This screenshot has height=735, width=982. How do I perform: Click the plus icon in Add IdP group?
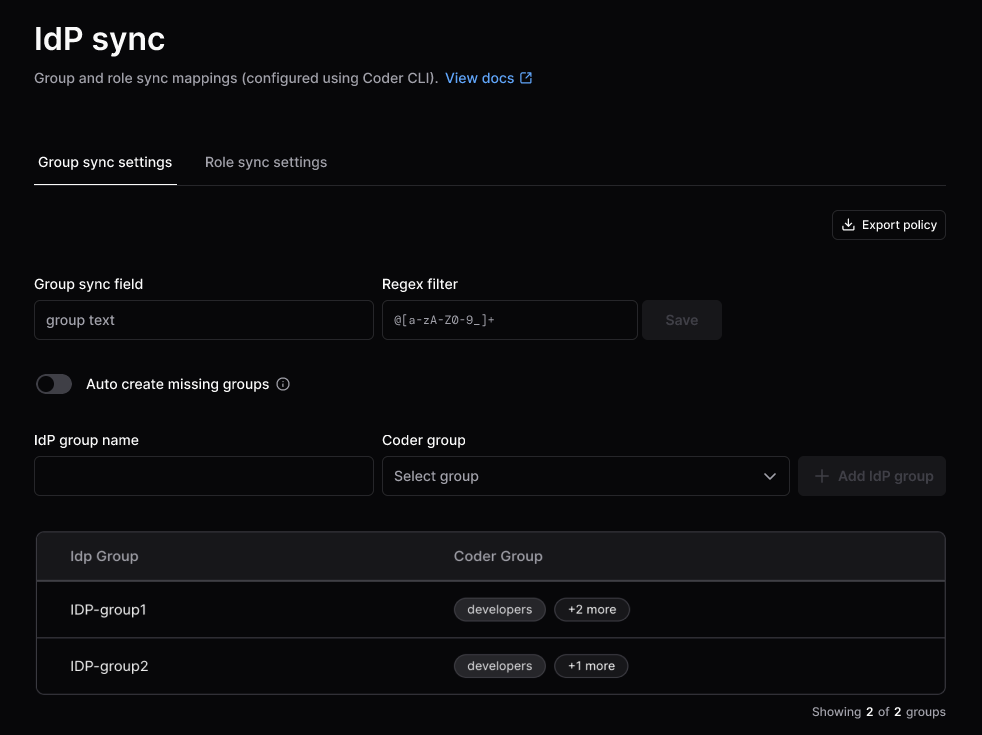(x=822, y=476)
